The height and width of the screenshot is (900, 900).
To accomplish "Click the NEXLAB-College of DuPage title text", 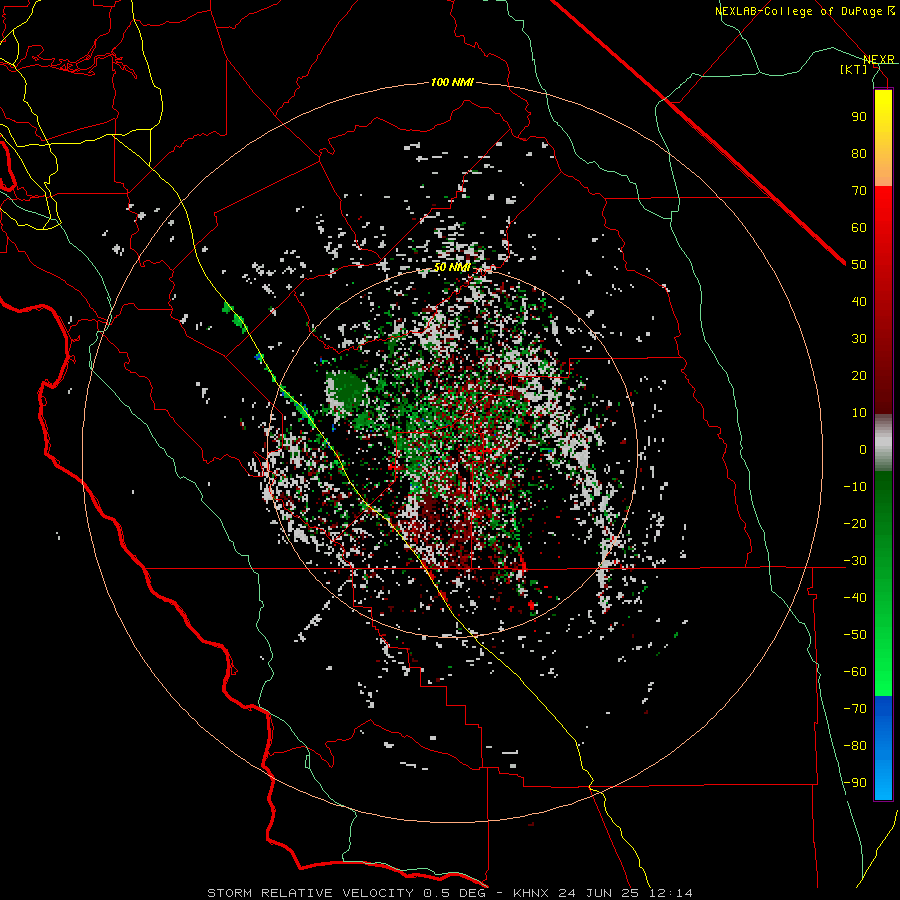I will pyautogui.click(x=804, y=11).
